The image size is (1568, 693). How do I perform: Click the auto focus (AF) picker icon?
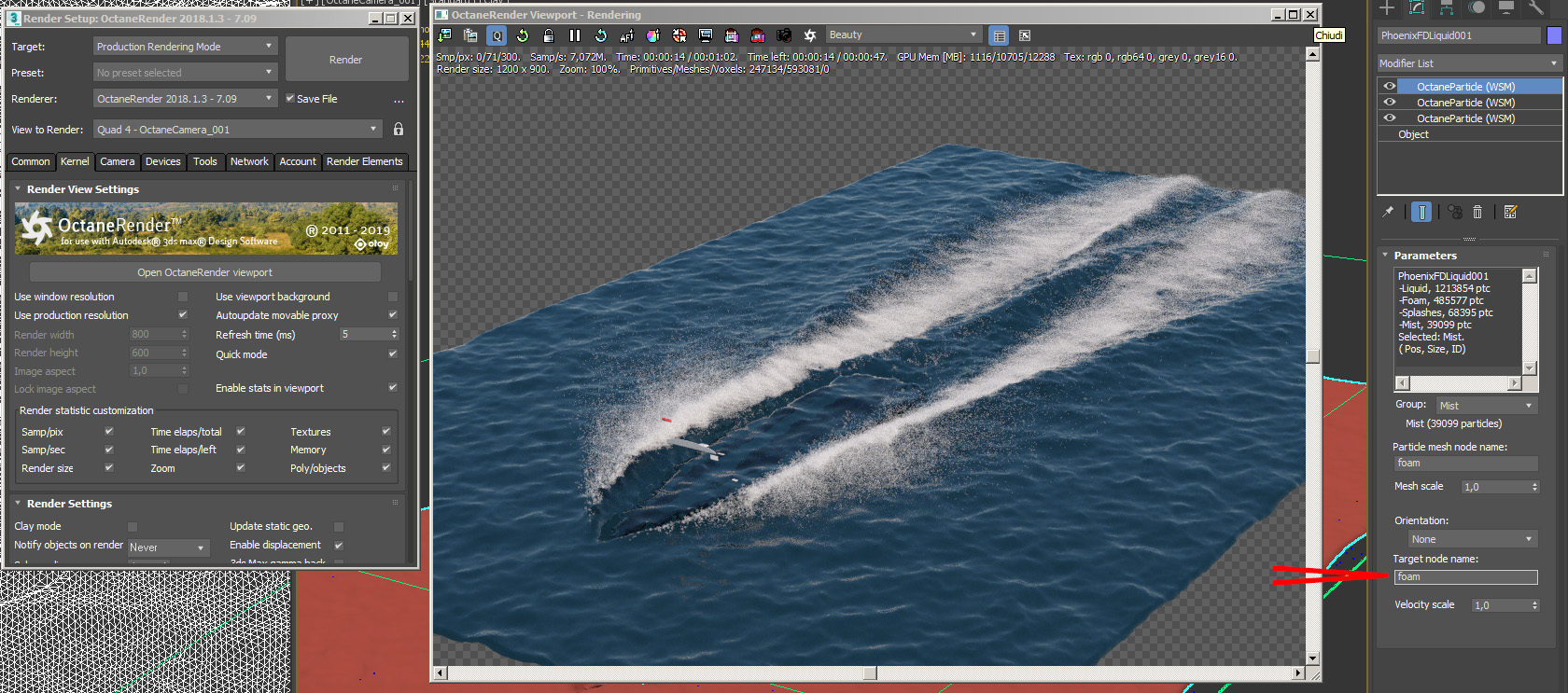[626, 35]
